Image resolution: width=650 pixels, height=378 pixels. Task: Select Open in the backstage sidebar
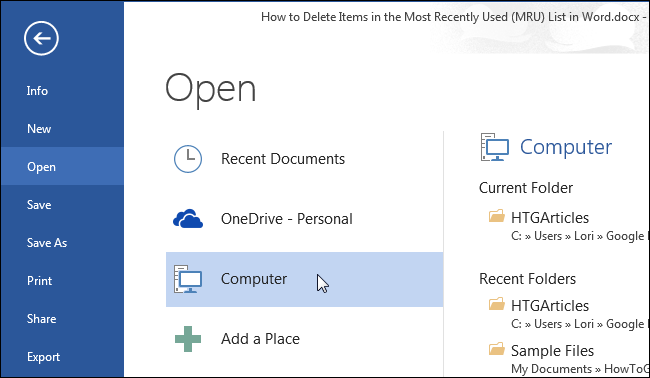[62, 167]
